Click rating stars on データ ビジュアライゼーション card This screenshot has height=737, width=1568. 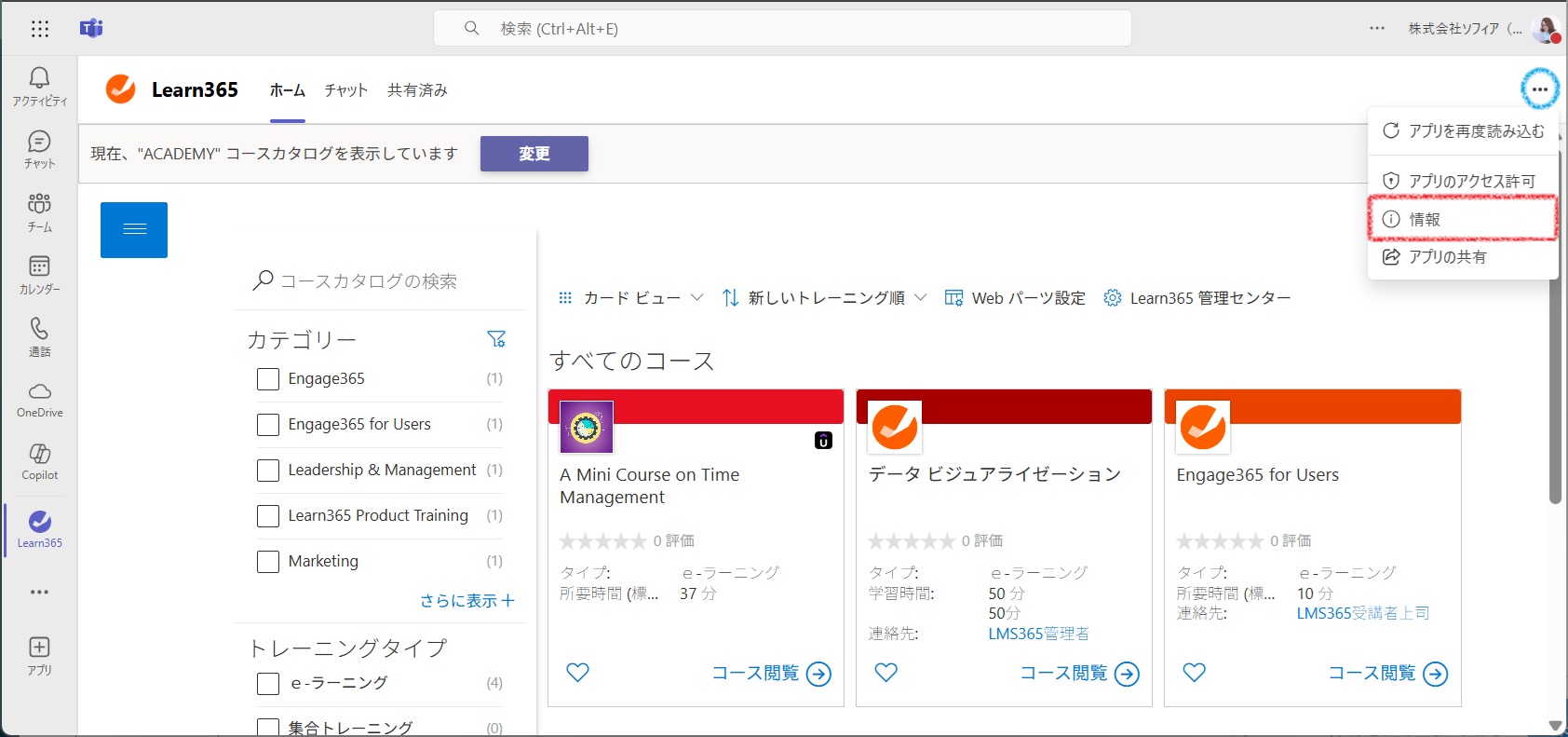(912, 541)
